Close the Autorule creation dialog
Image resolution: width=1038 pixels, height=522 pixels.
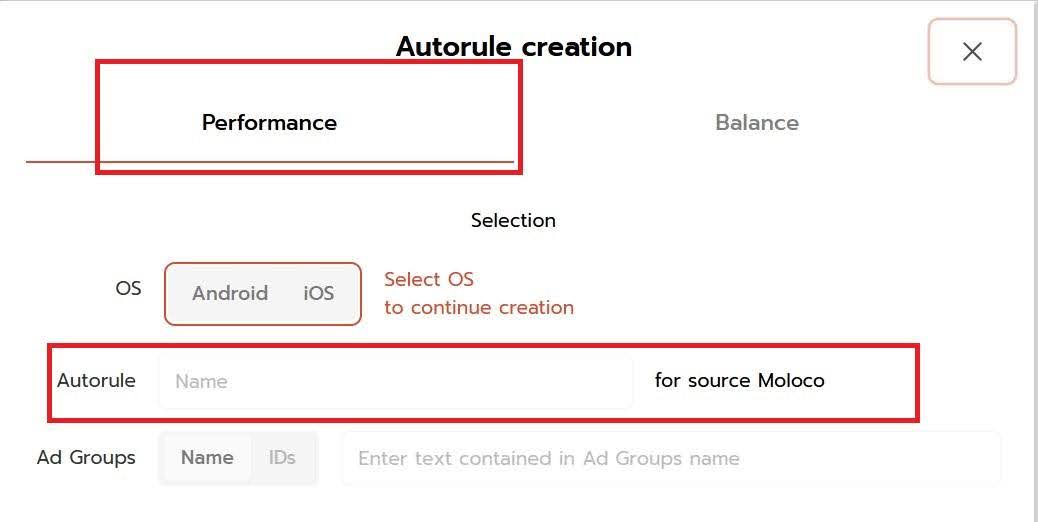(972, 52)
